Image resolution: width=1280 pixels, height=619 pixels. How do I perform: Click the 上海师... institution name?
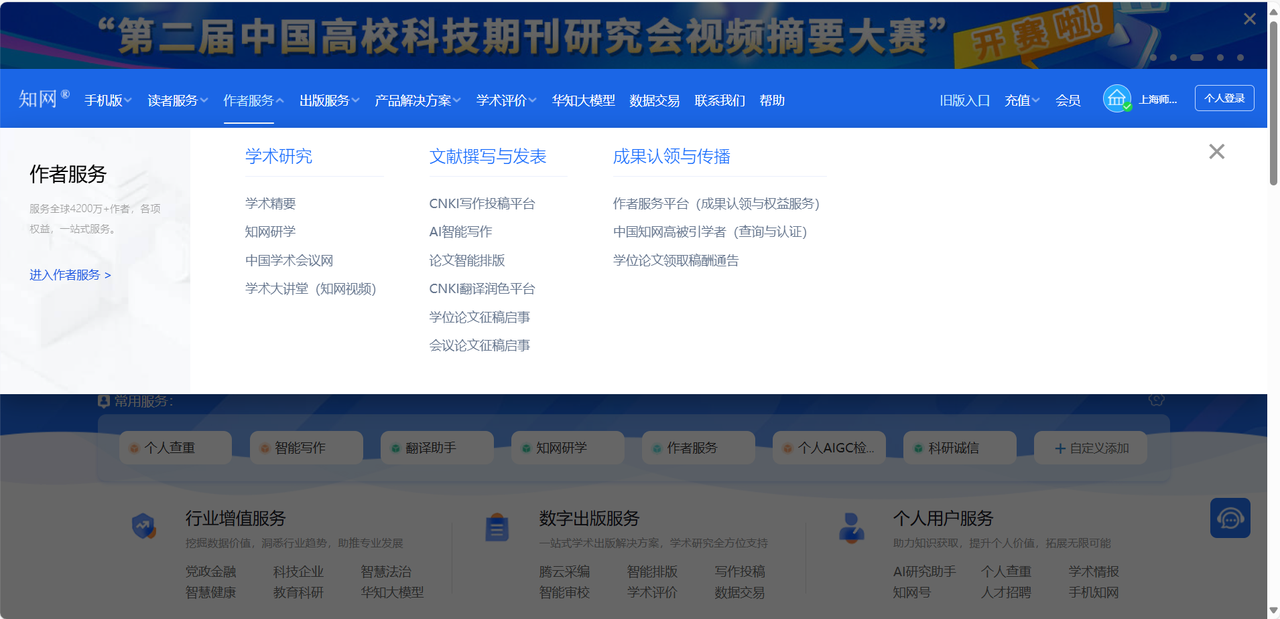1158,100
